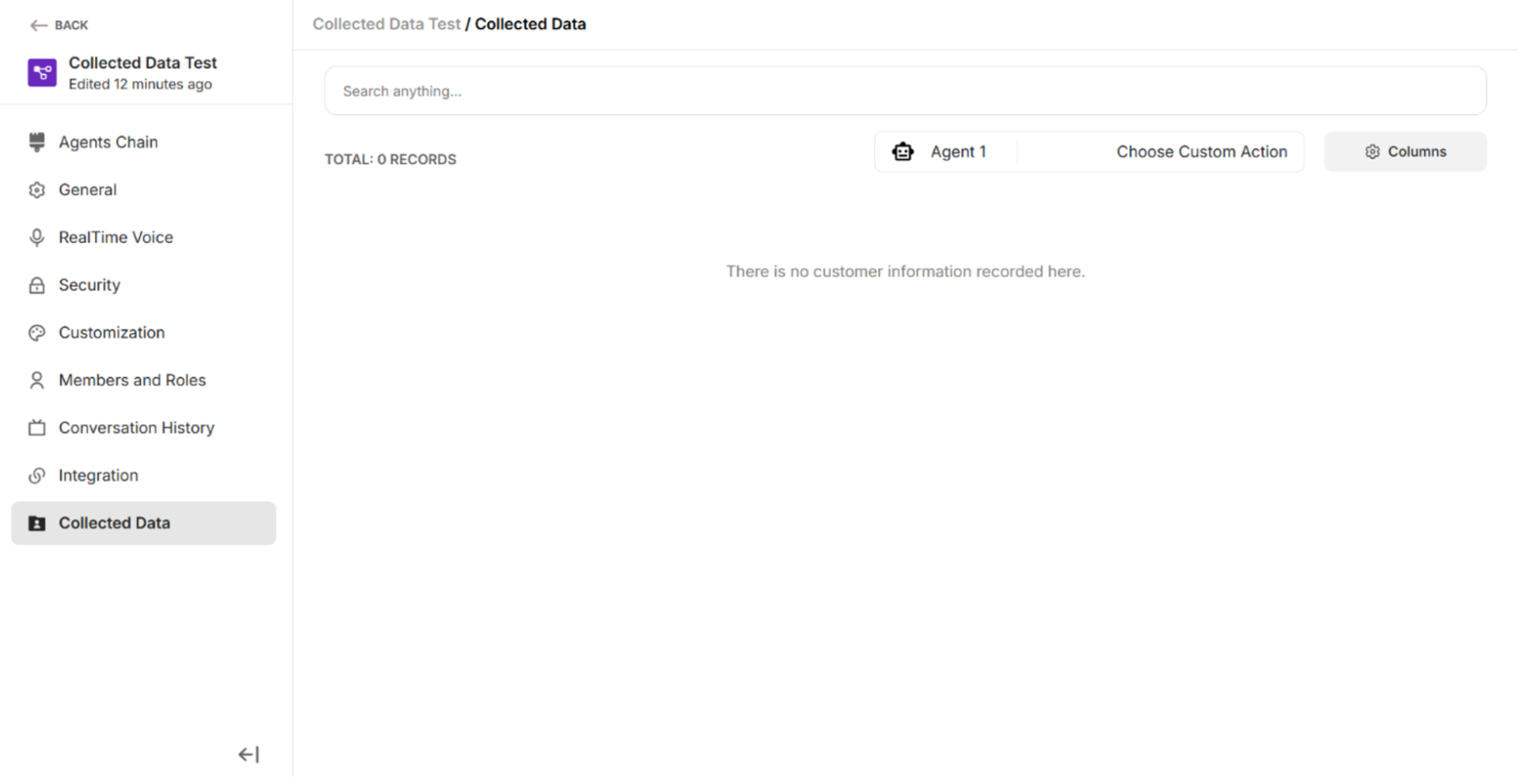1522x784 pixels.
Task: Click the robot icon next to Agent 1
Action: tap(902, 151)
